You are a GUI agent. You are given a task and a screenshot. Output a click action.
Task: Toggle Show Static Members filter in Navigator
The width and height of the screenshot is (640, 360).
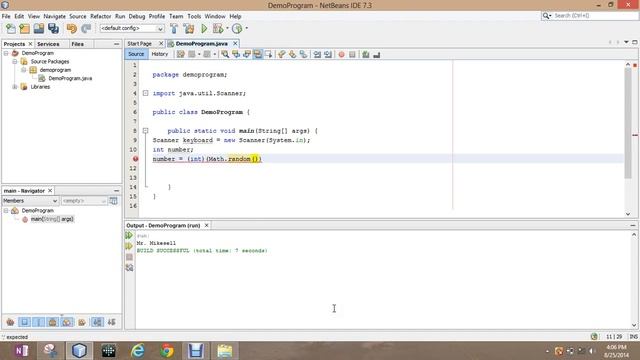click(x=39, y=322)
